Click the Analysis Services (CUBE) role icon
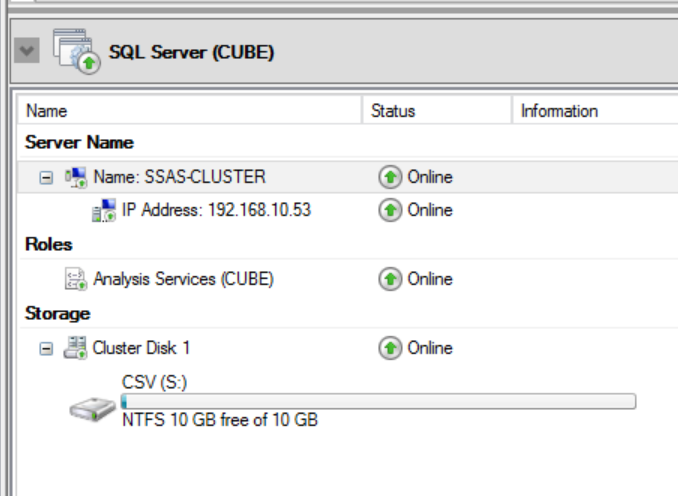The height and width of the screenshot is (496, 678). (76, 279)
